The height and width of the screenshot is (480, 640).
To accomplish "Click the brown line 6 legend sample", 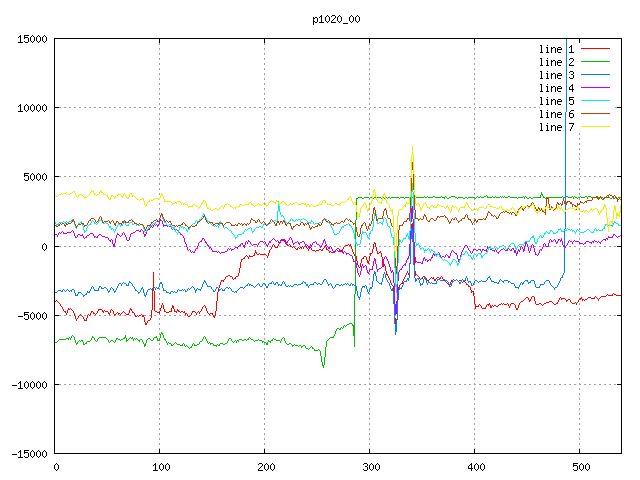I will 596,114.
